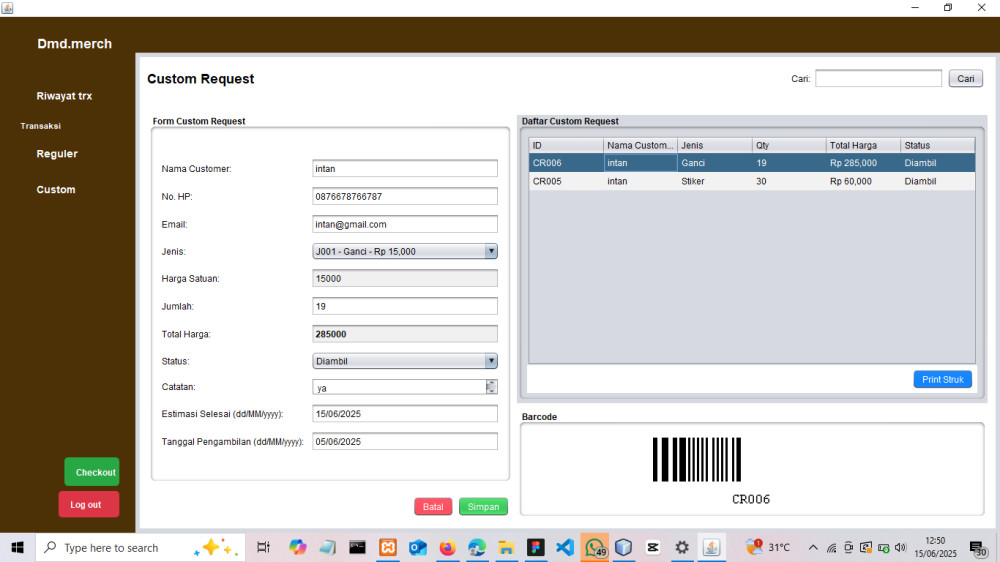Open the Status dropdown
Viewport: 1000px width, 562px height.
coord(405,361)
